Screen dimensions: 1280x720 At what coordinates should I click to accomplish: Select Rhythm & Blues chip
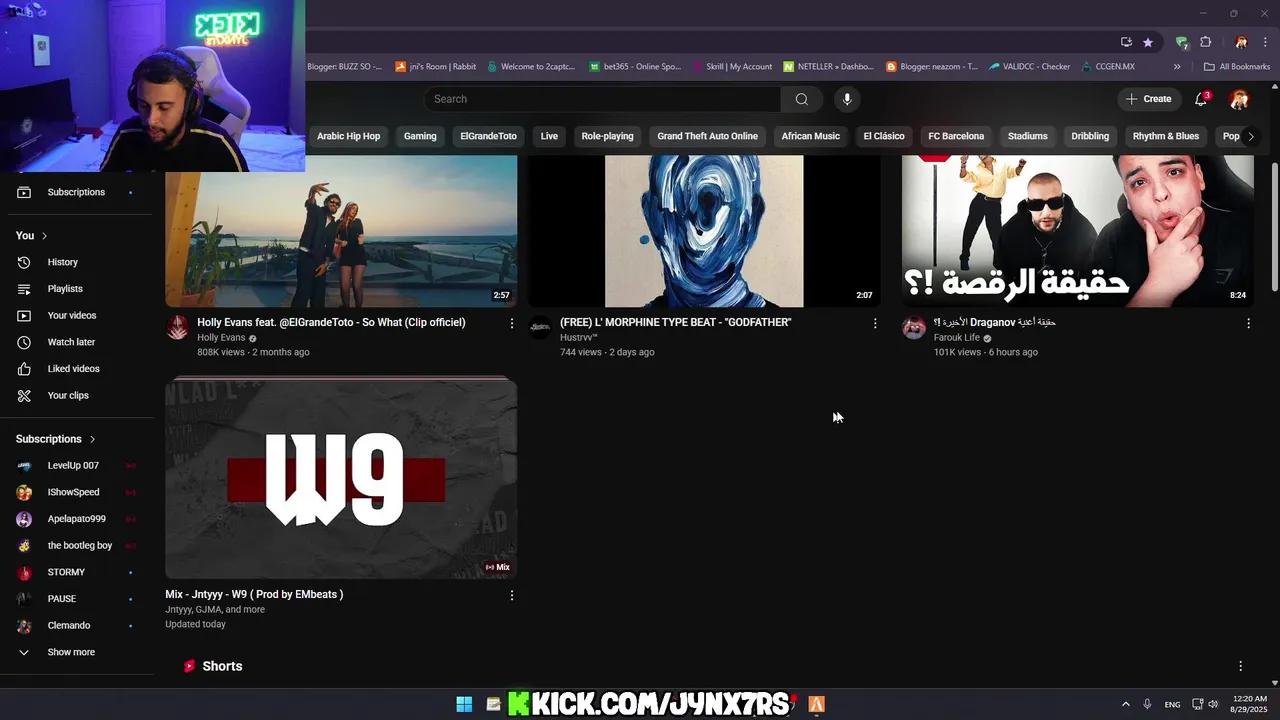point(1165,136)
